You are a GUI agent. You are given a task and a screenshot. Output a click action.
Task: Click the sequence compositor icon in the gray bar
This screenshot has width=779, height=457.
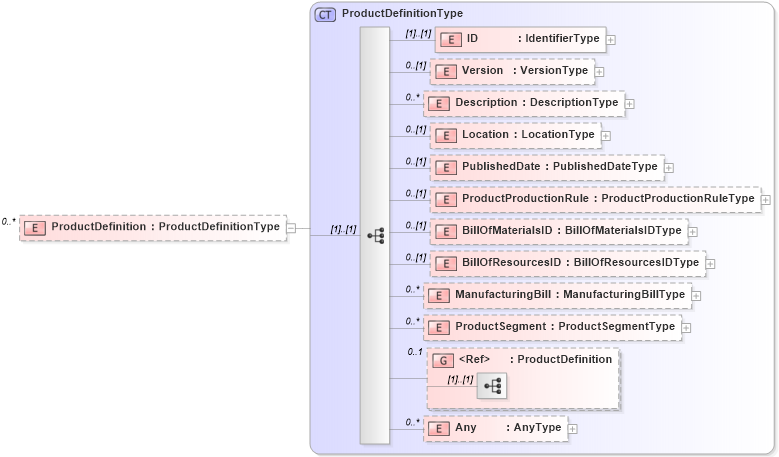pos(376,235)
